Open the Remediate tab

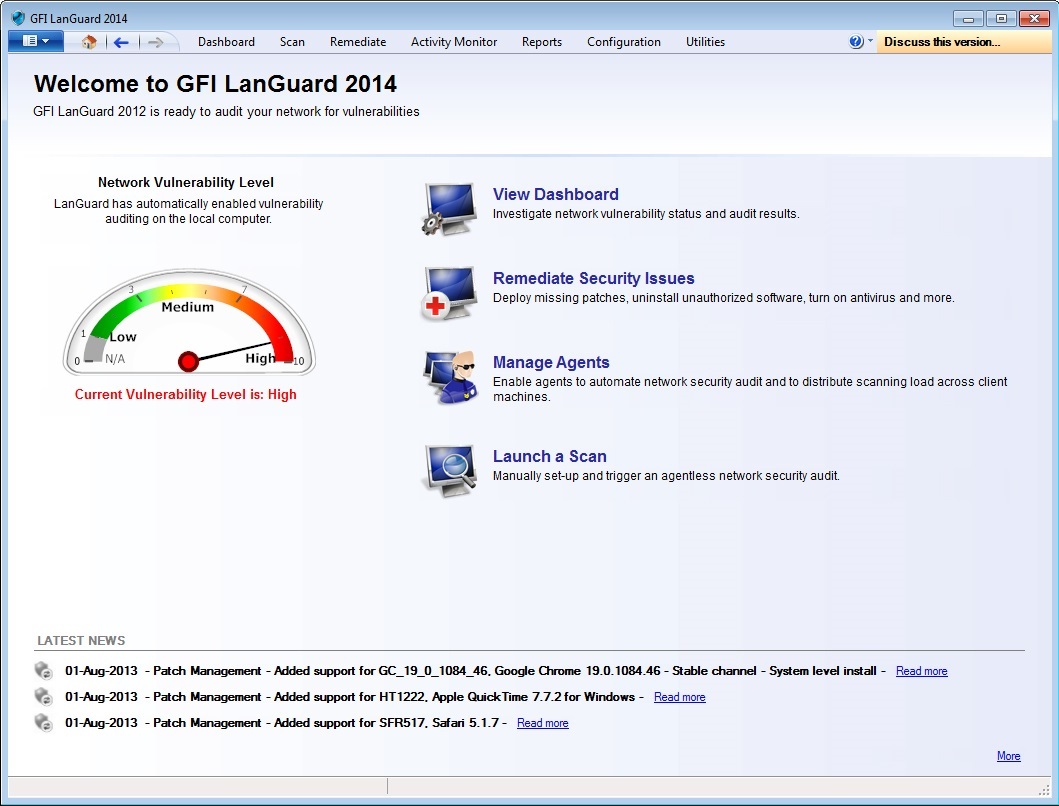[x=358, y=42]
